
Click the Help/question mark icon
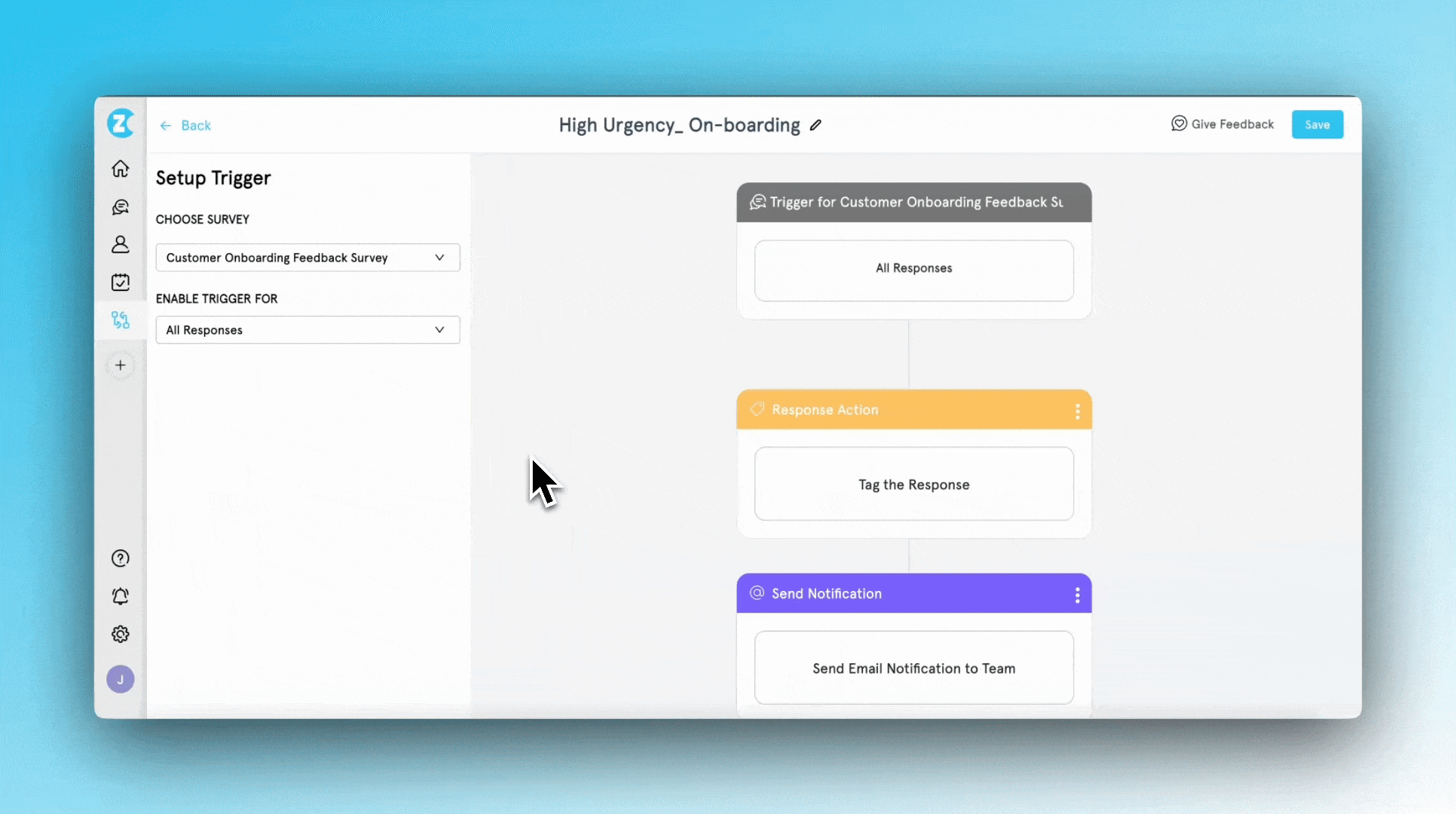tap(120, 558)
